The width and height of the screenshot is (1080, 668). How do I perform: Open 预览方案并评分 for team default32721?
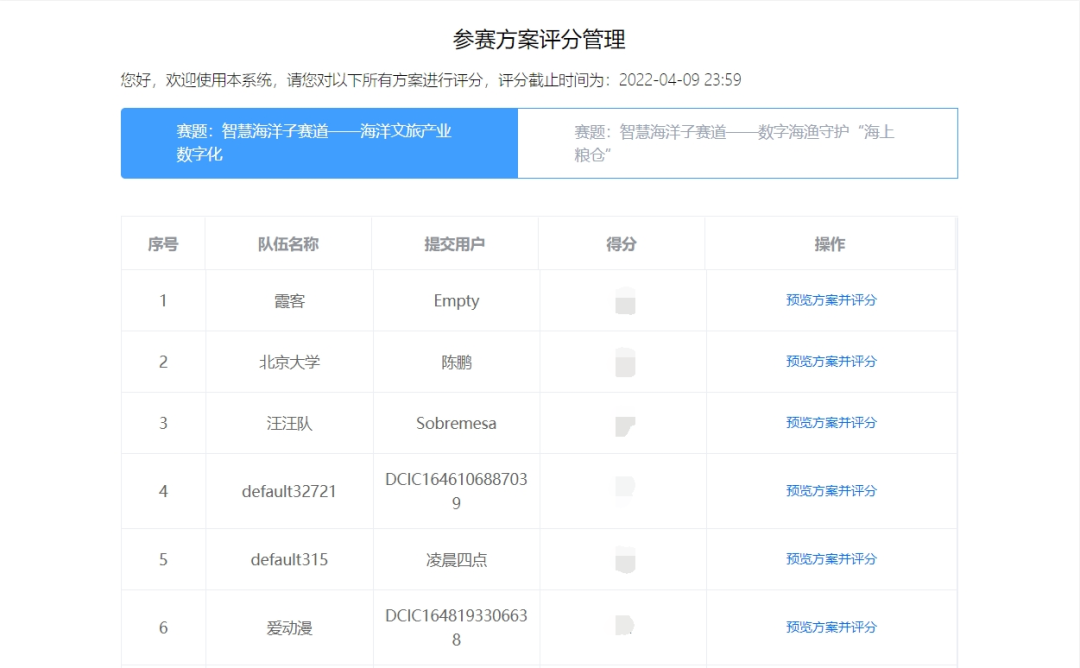pyautogui.click(x=831, y=491)
